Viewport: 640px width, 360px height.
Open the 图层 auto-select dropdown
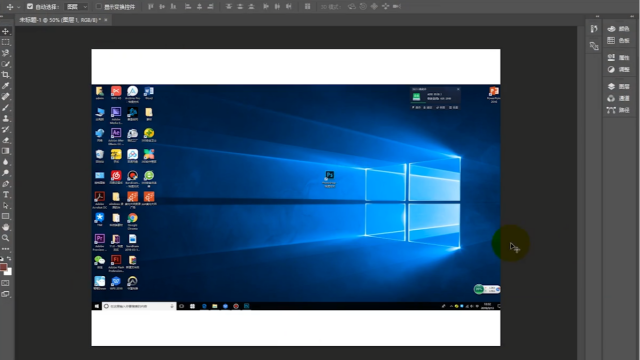pyautogui.click(x=77, y=7)
